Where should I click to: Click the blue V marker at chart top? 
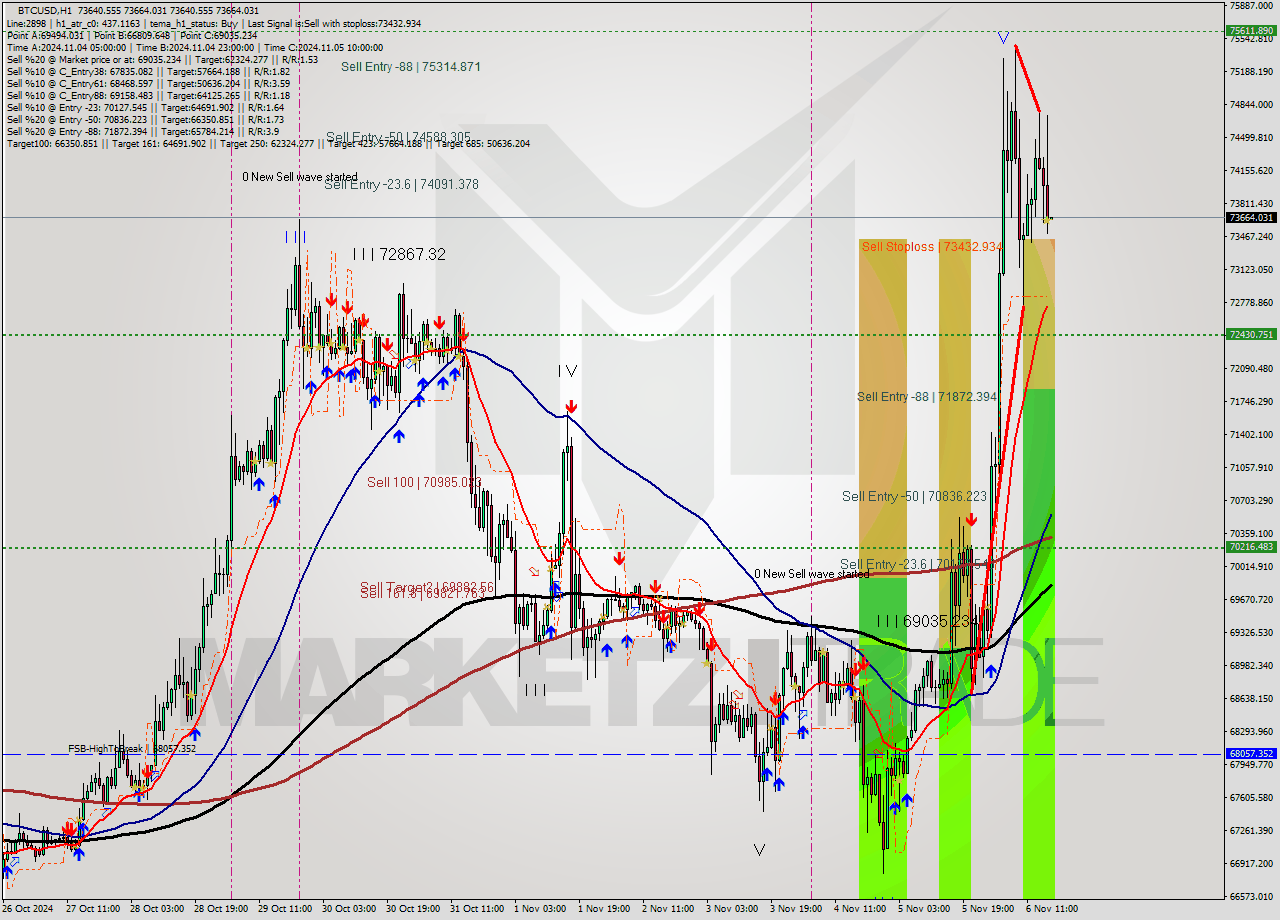click(1003, 38)
